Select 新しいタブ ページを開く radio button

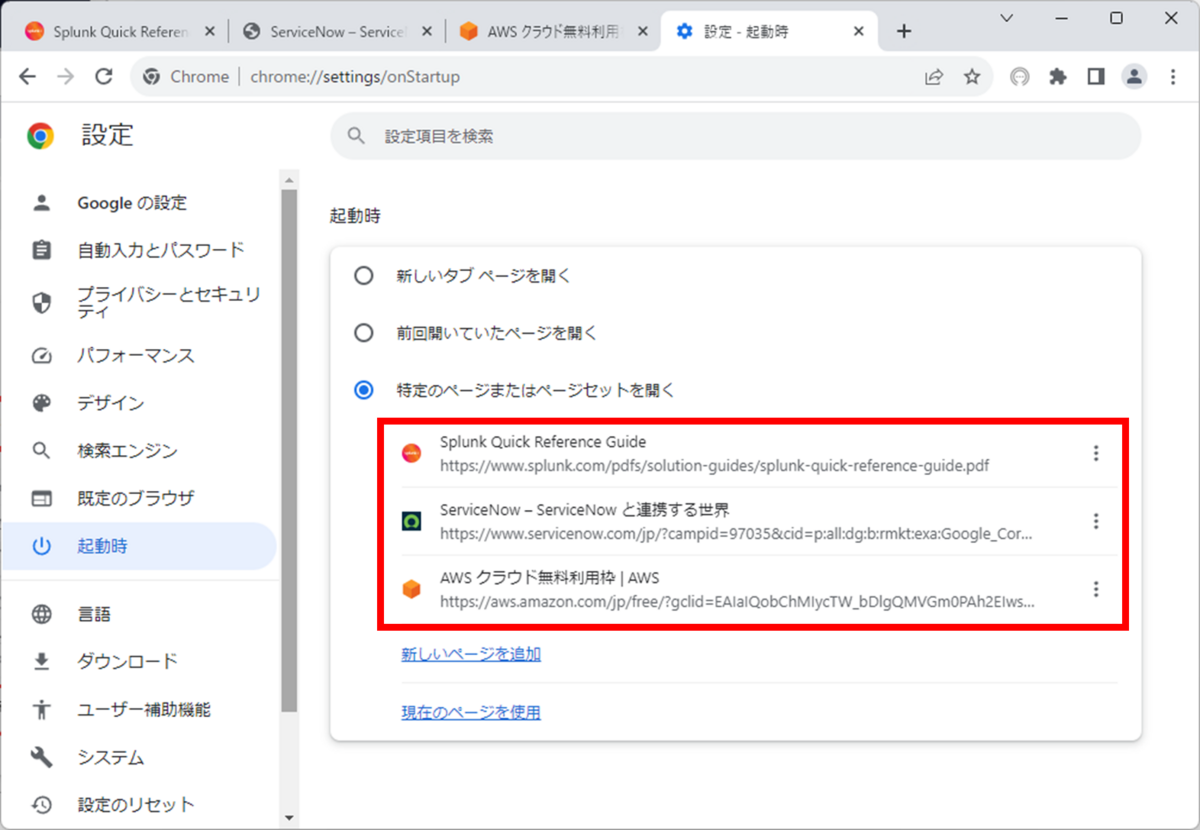click(364, 275)
